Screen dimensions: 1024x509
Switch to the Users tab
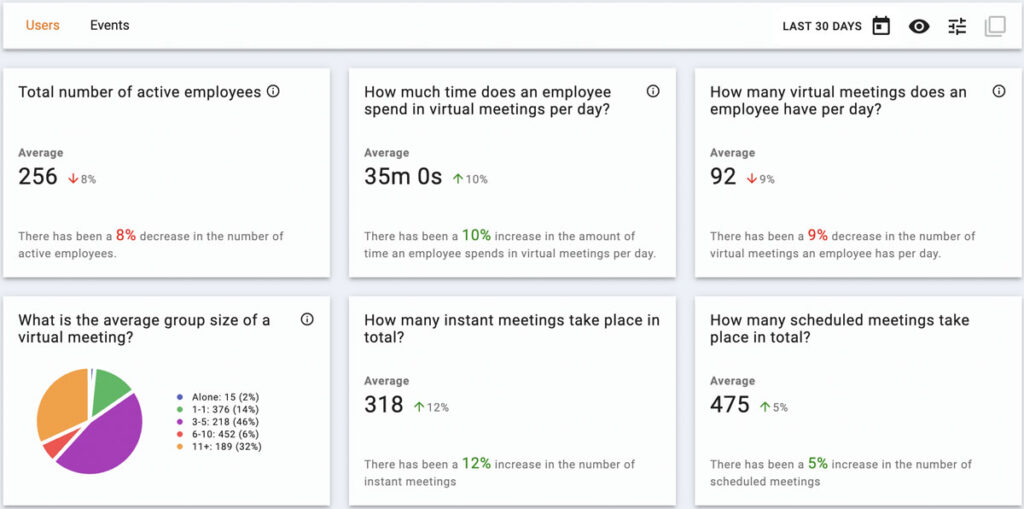42,25
